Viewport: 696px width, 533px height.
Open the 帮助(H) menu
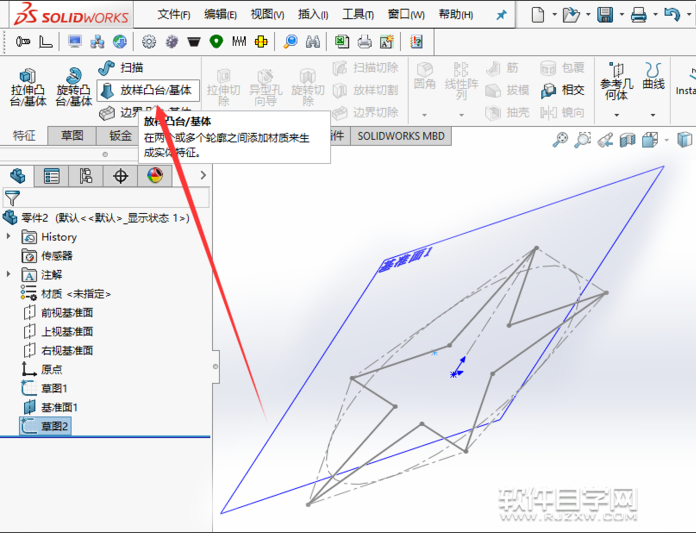click(456, 15)
